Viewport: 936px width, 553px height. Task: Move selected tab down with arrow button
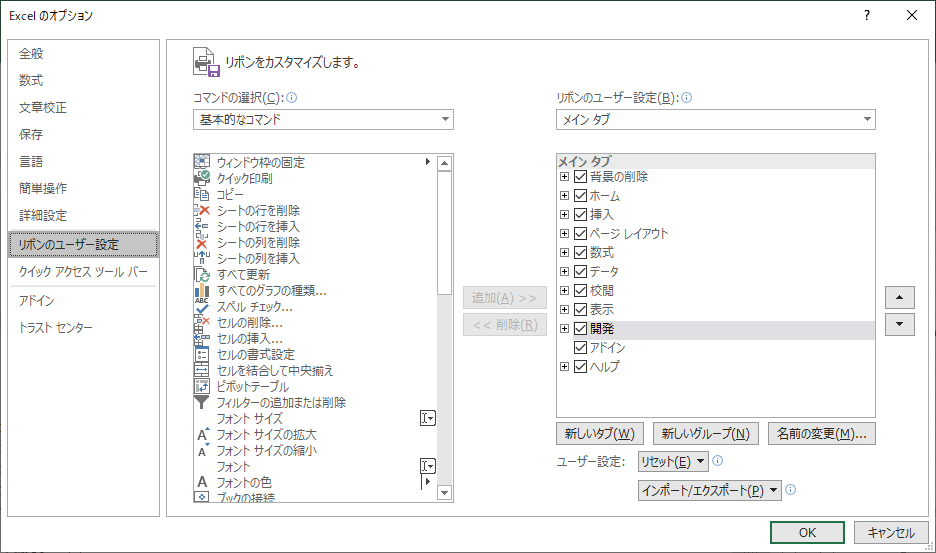point(900,324)
